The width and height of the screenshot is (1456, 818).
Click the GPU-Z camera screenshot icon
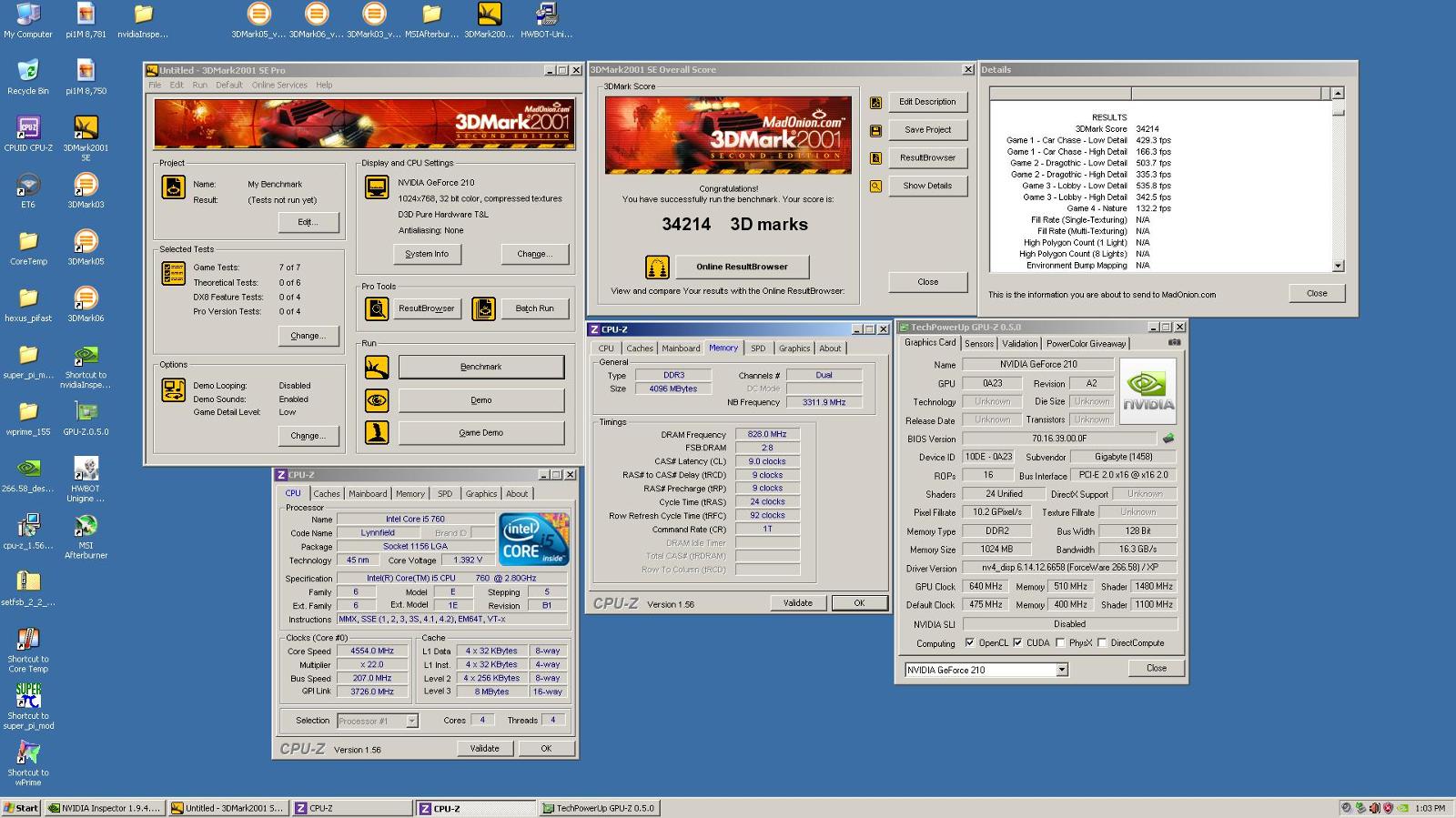[x=1174, y=342]
